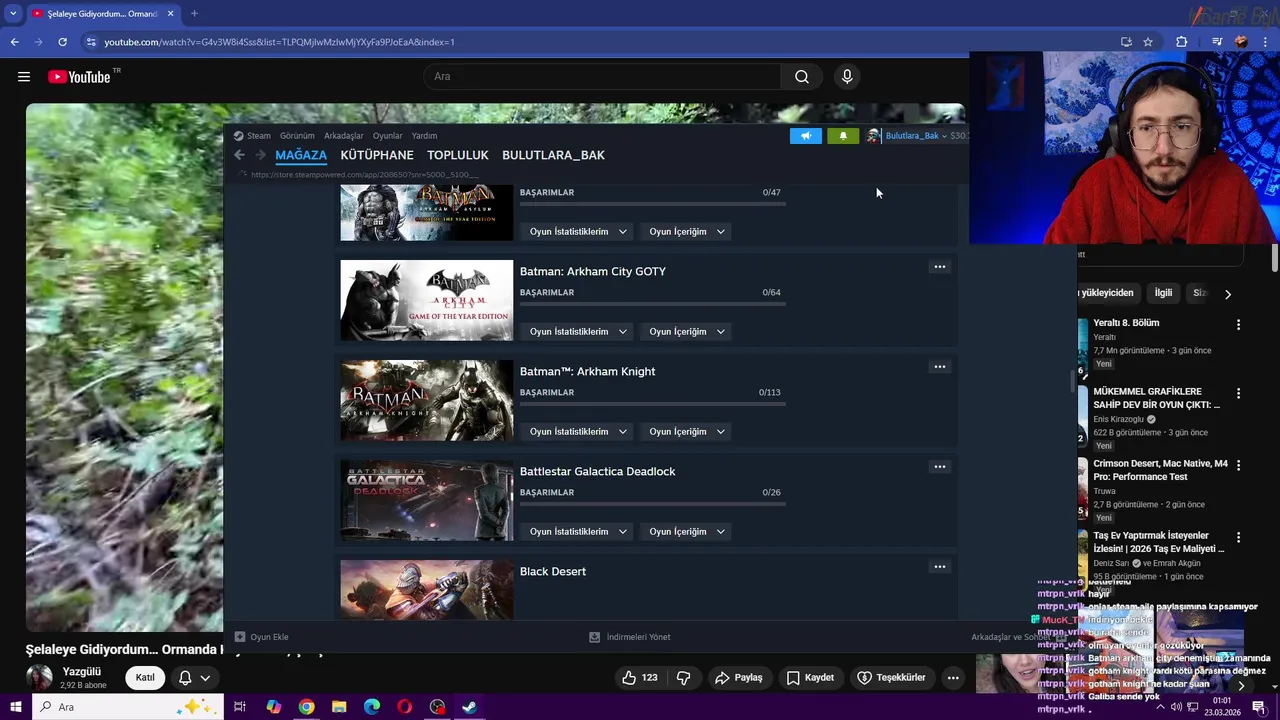The height and width of the screenshot is (720, 1280).
Task: Click Batman: Arkham City GOTY title
Action: pyautogui.click(x=592, y=272)
